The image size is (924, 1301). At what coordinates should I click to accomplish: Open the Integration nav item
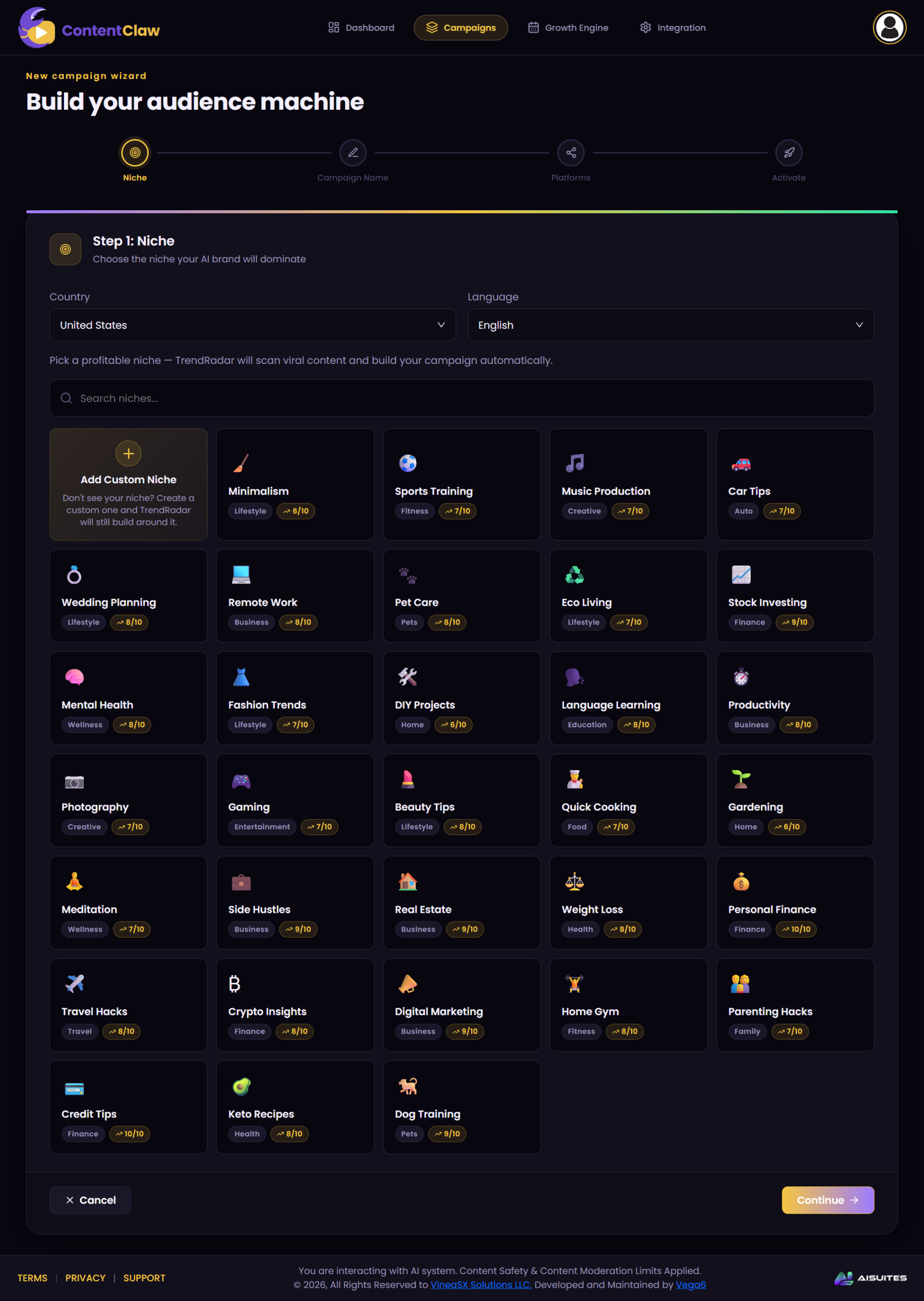tap(672, 28)
